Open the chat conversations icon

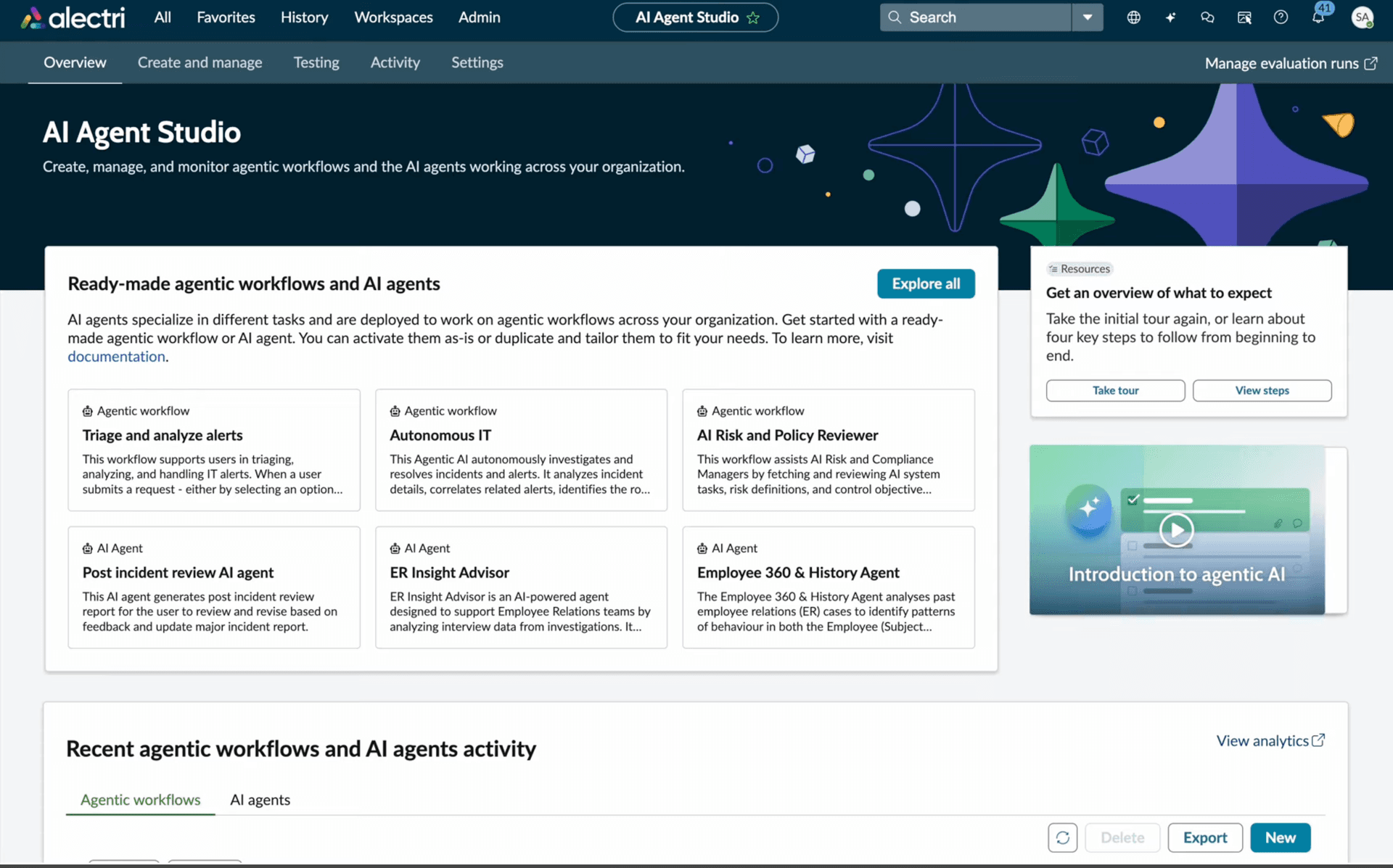click(x=1207, y=17)
